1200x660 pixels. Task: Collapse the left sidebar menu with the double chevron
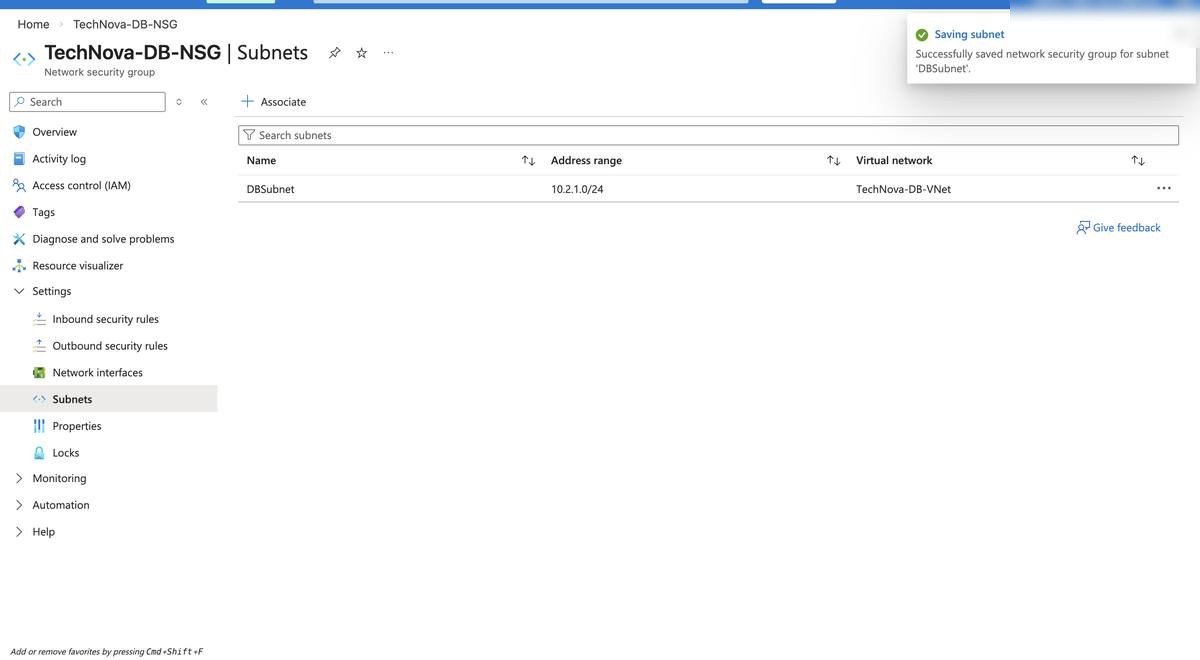point(204,102)
